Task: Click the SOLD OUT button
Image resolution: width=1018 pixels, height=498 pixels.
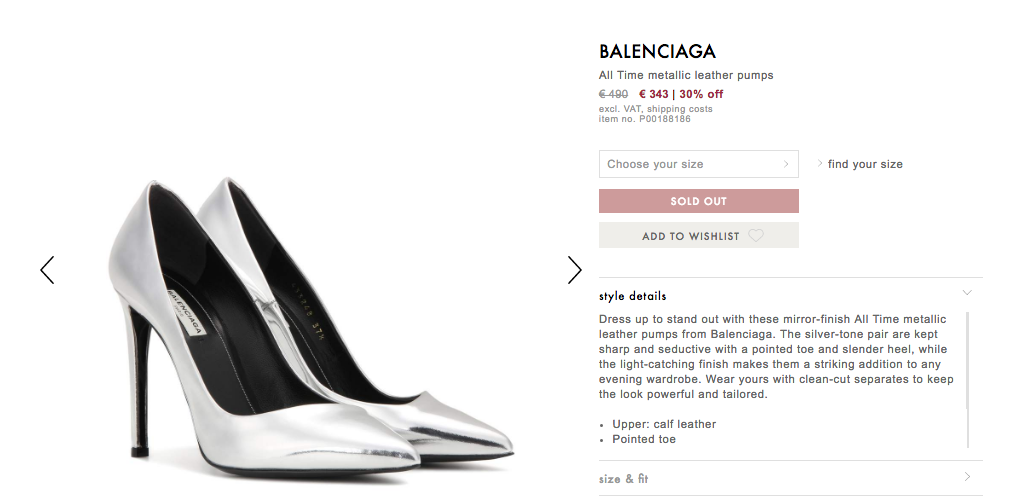Action: coord(699,201)
